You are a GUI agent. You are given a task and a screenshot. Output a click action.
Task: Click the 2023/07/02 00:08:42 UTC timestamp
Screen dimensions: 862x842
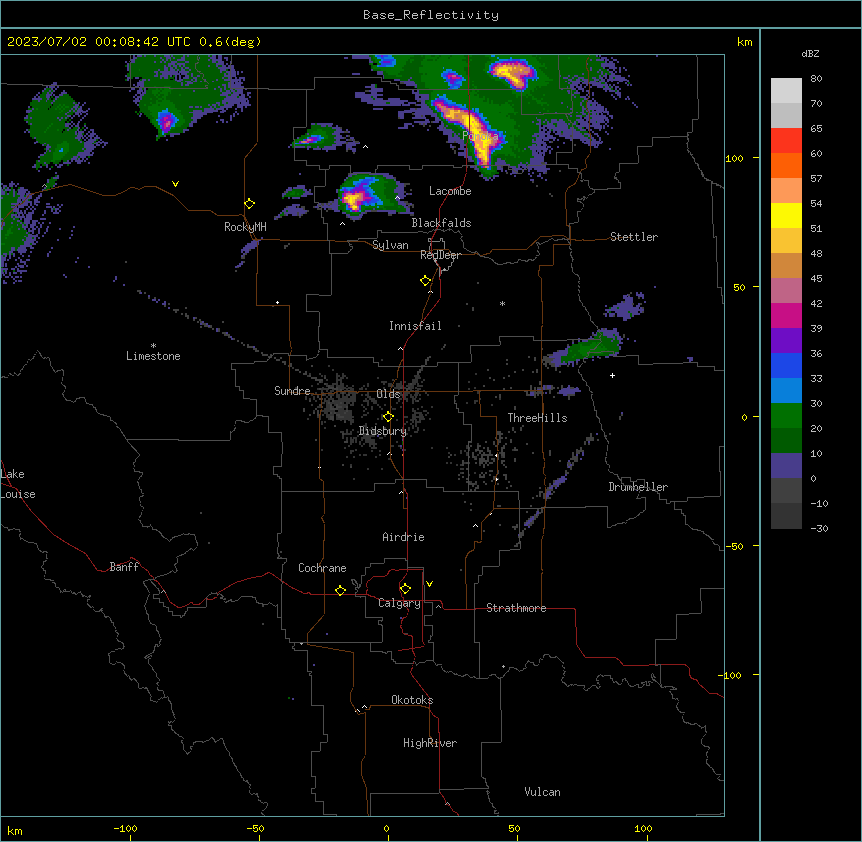pyautogui.click(x=98, y=42)
